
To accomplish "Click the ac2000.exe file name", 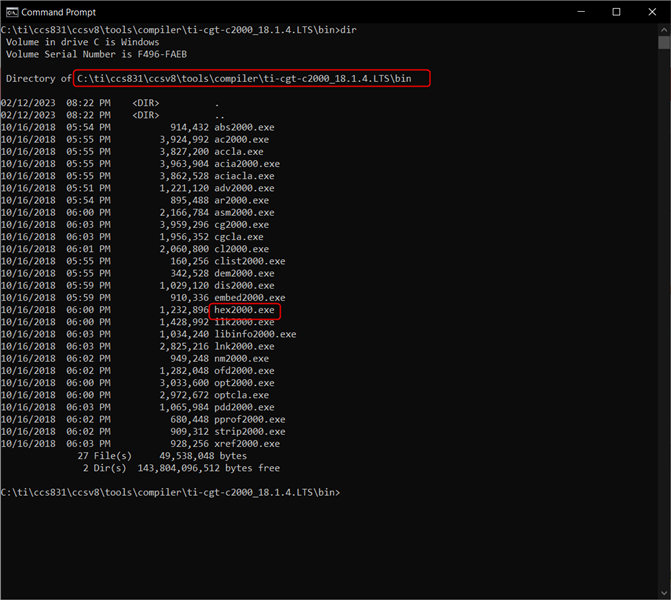I will click(x=242, y=140).
